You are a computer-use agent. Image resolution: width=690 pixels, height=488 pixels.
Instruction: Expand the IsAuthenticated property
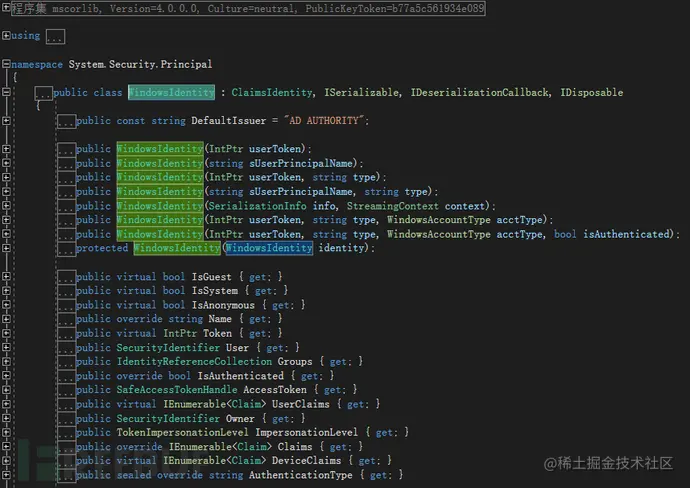pyautogui.click(x=6, y=376)
